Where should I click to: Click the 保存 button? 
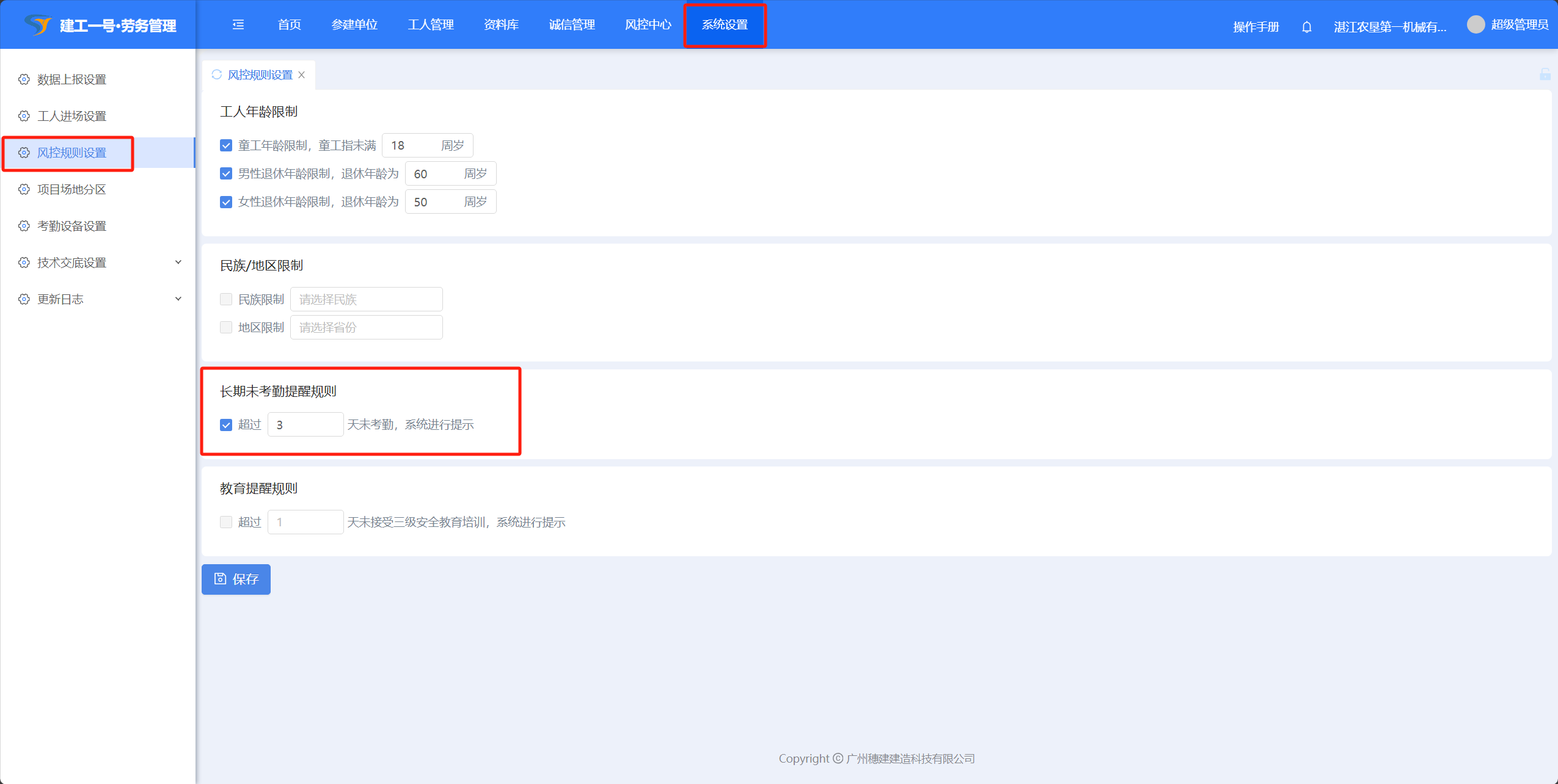coord(236,579)
